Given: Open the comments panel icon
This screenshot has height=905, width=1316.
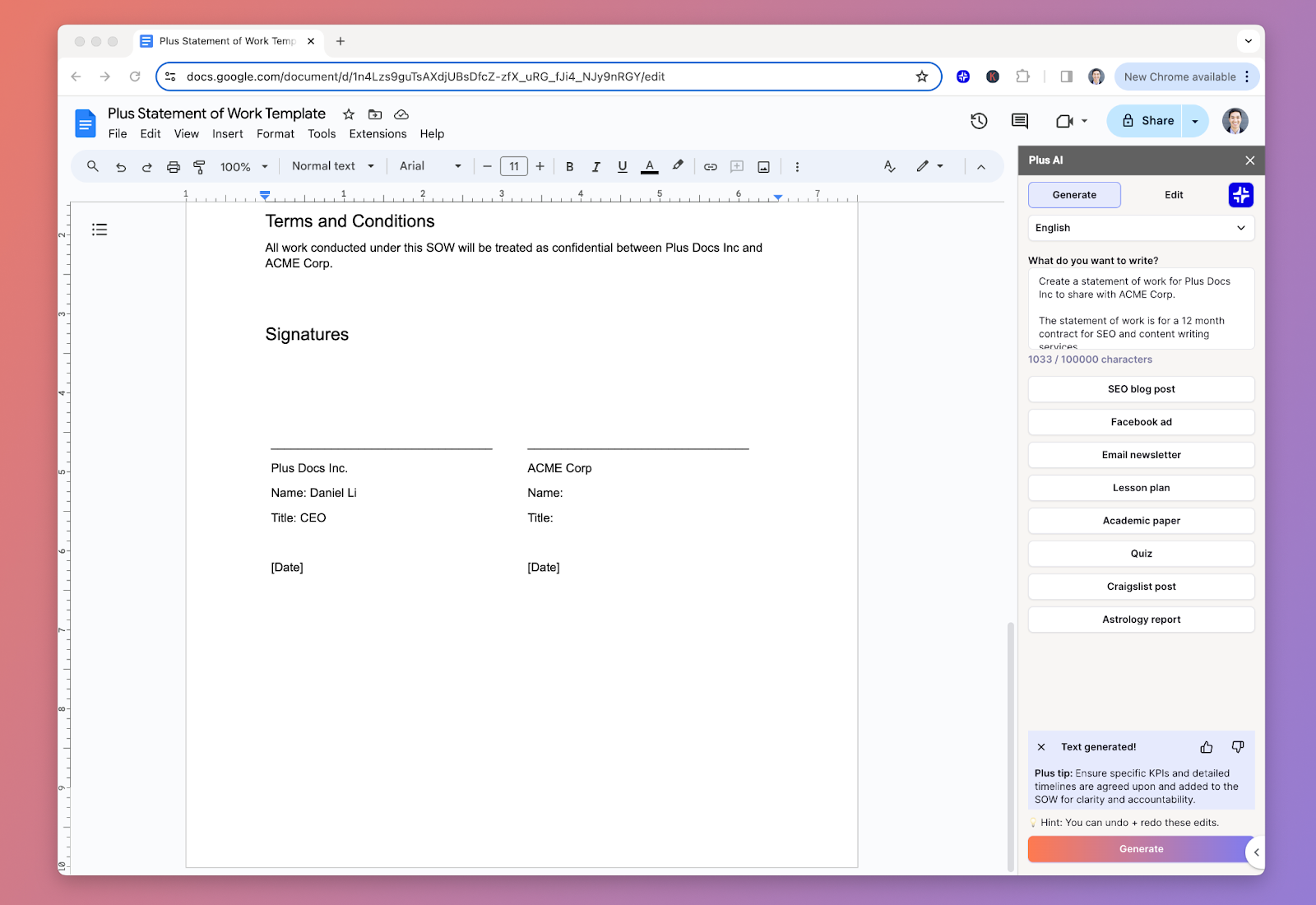Looking at the screenshot, I should pyautogui.click(x=1020, y=121).
